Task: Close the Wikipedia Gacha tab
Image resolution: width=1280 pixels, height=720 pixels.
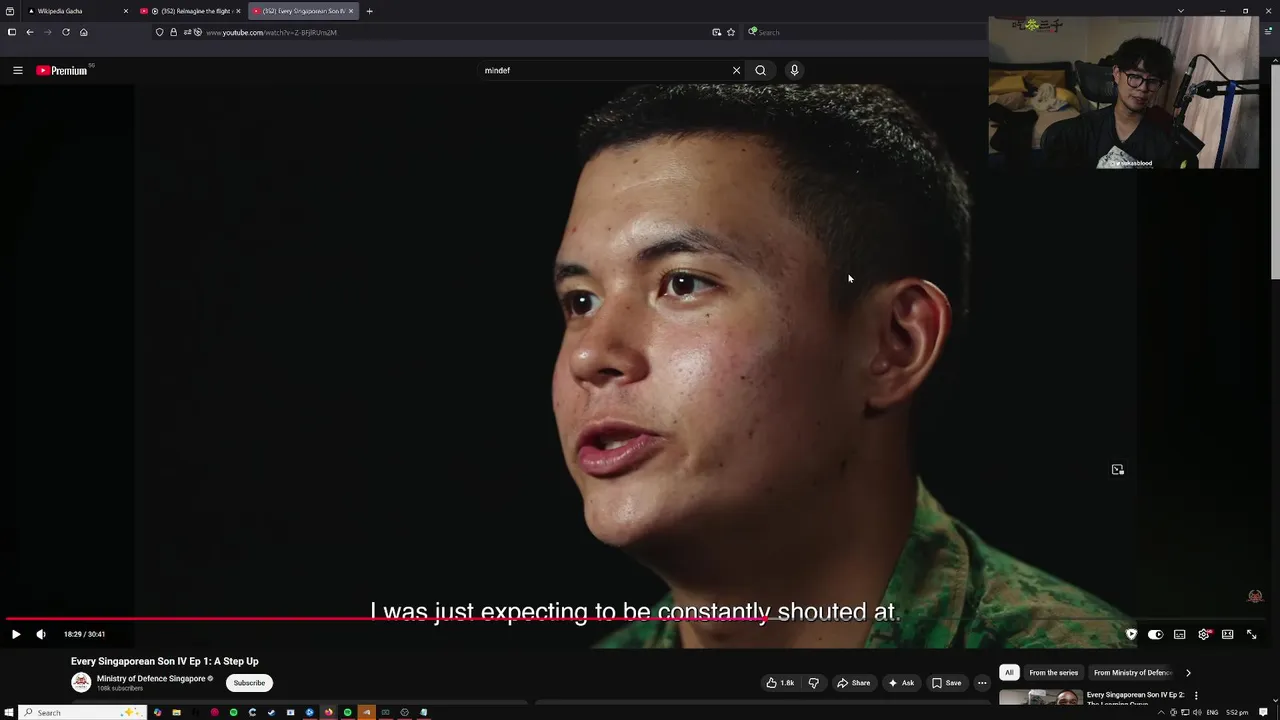Action: tap(126, 11)
